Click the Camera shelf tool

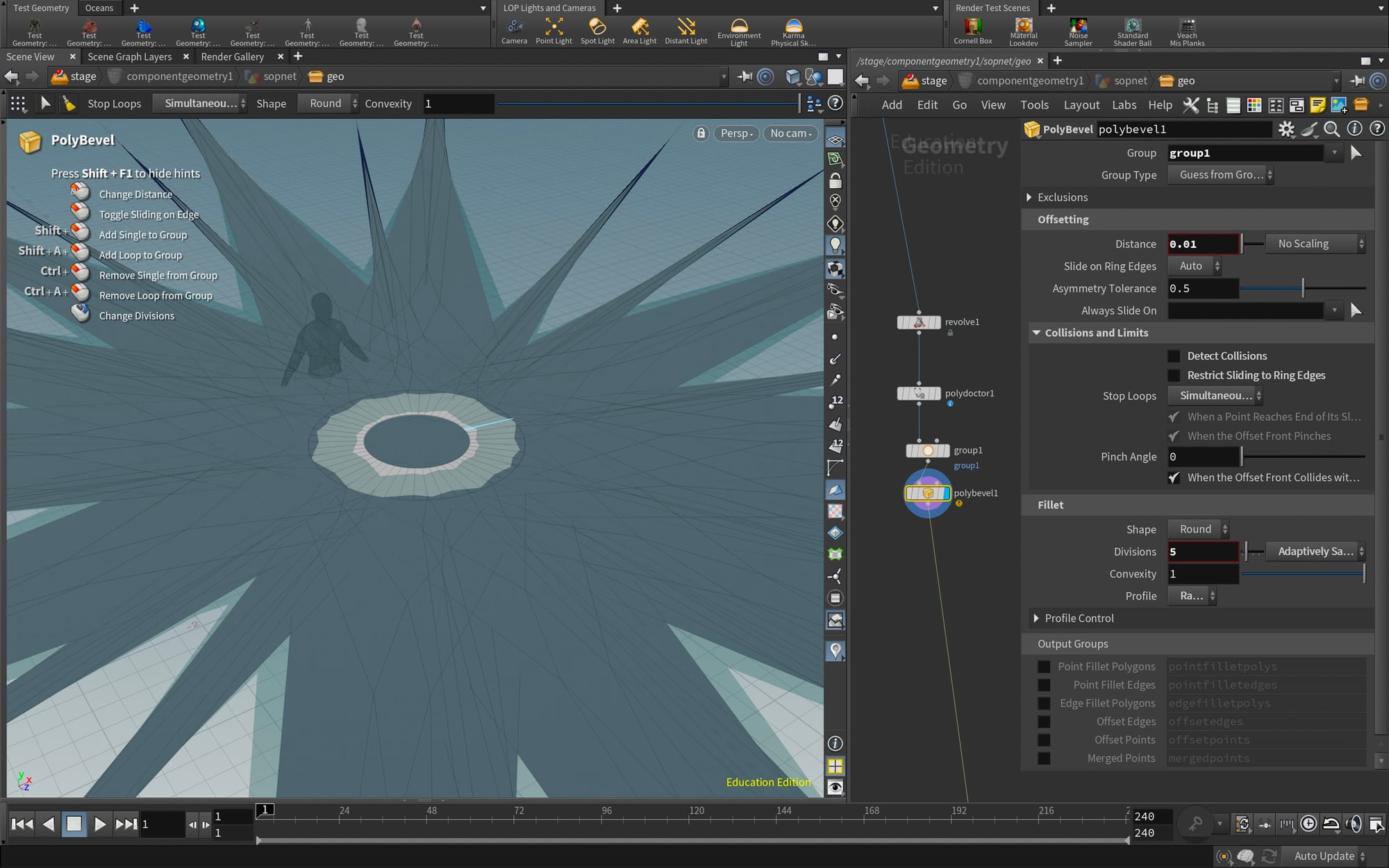(514, 31)
